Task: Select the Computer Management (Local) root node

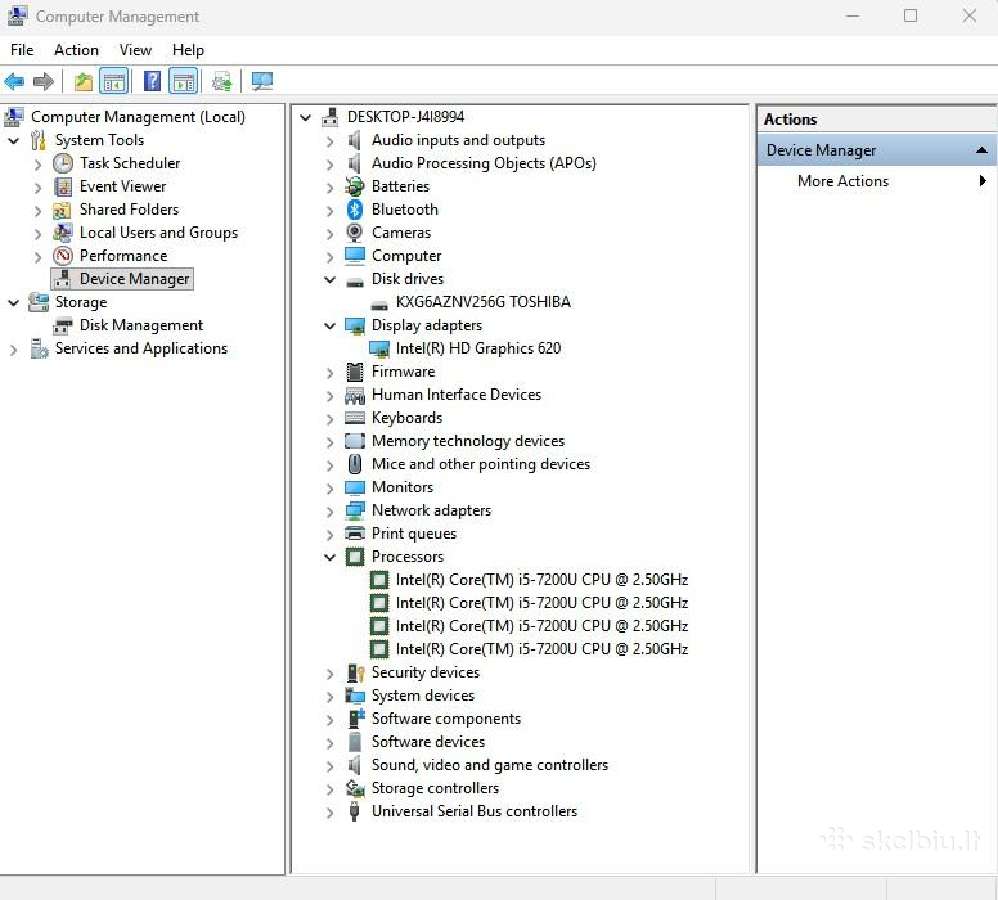Action: (137, 117)
